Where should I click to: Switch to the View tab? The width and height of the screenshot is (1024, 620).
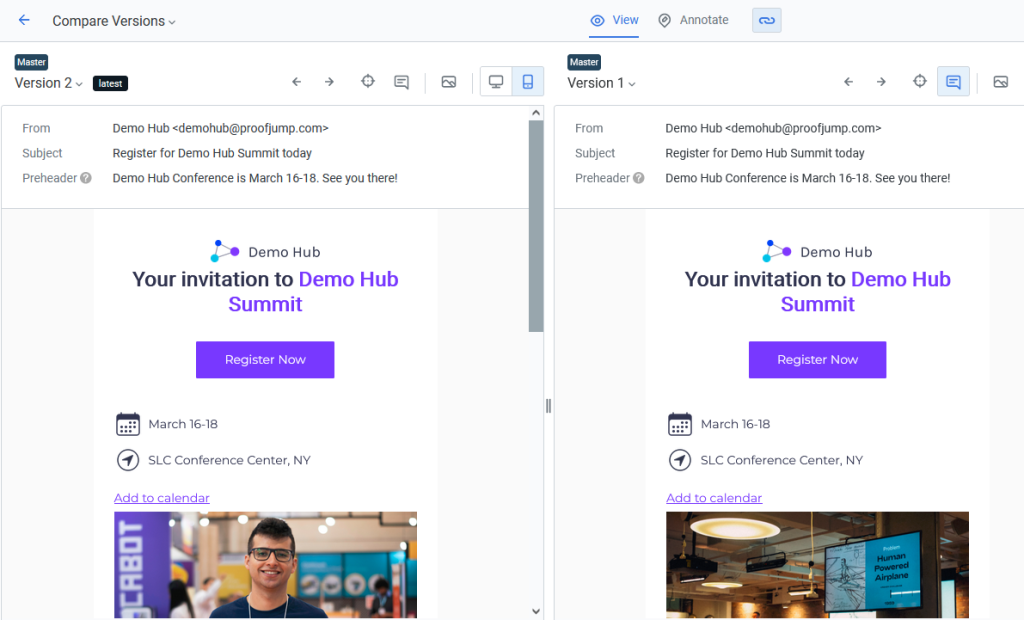615,20
